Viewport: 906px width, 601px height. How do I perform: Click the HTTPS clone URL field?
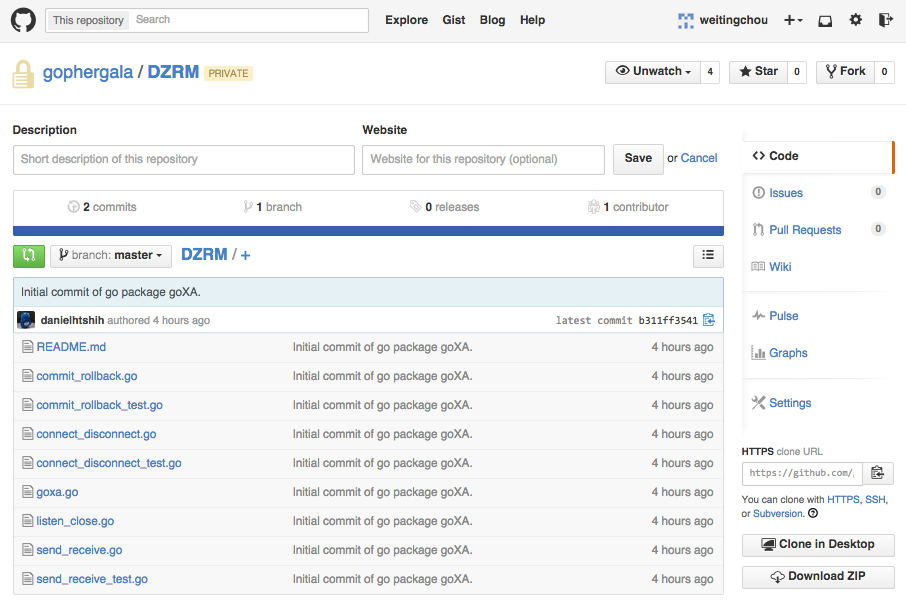802,473
